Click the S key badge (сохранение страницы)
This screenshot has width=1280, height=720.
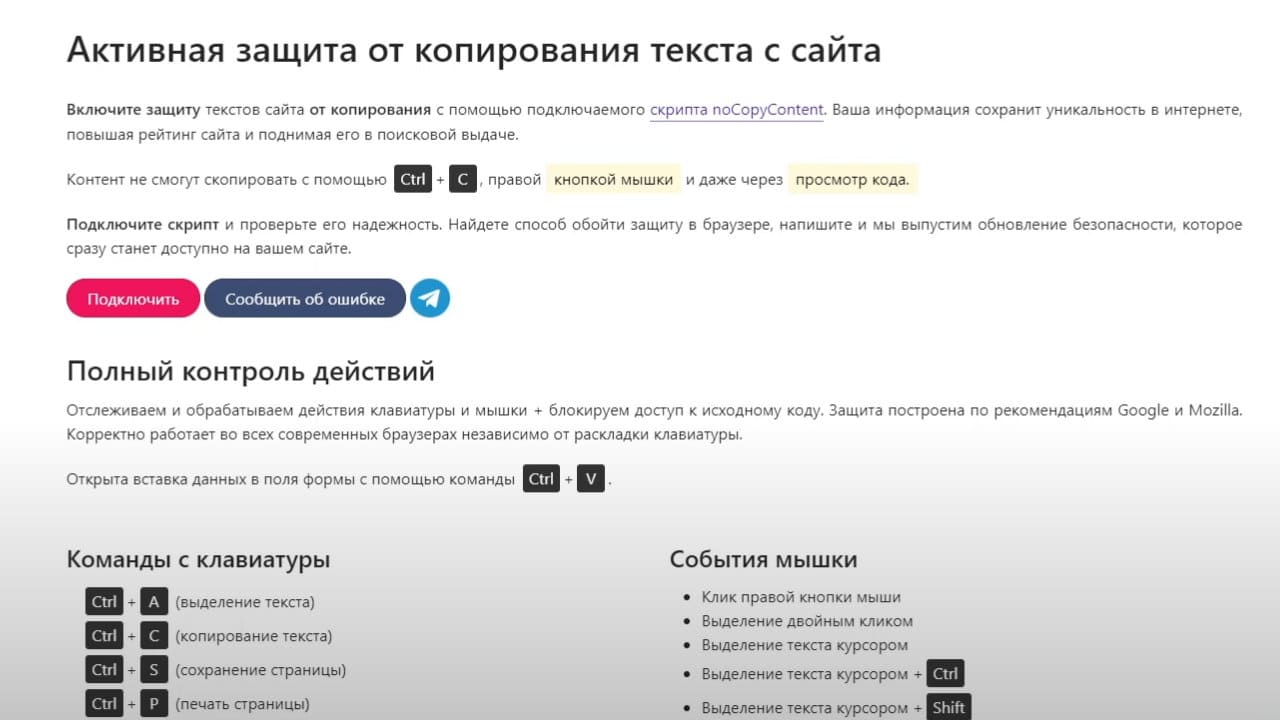(x=154, y=670)
